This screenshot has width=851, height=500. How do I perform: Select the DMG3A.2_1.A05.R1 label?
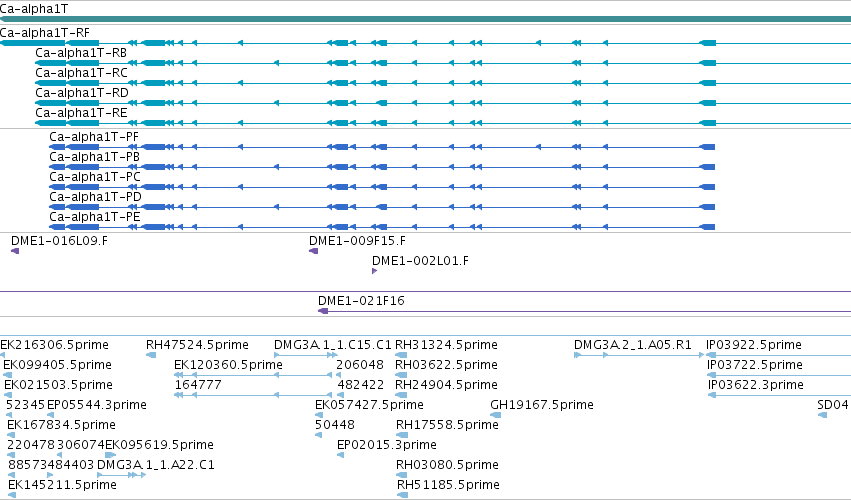[633, 345]
